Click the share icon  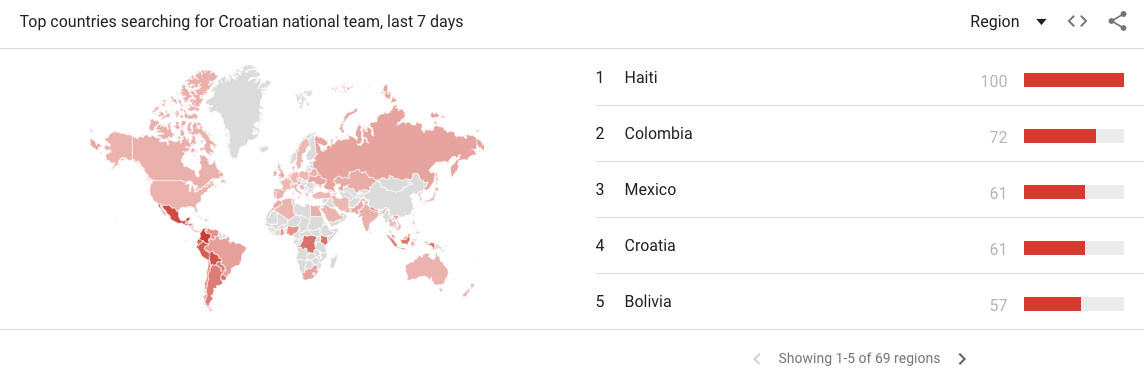tap(1117, 22)
